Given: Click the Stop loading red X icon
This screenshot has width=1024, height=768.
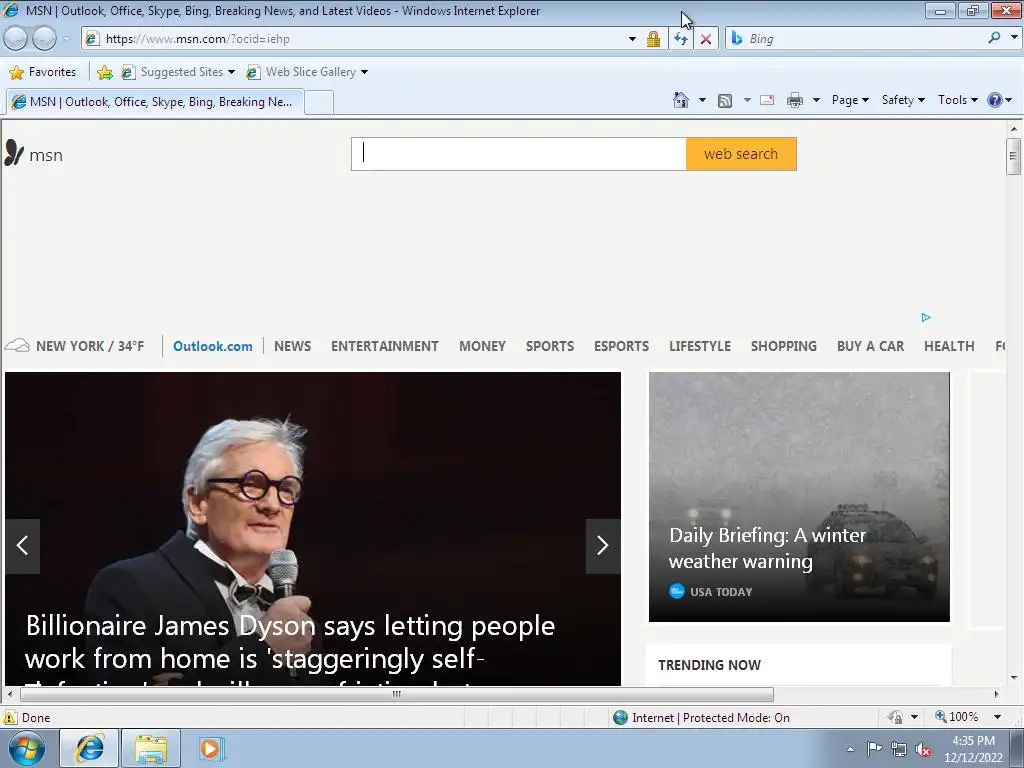Looking at the screenshot, I should point(706,39).
